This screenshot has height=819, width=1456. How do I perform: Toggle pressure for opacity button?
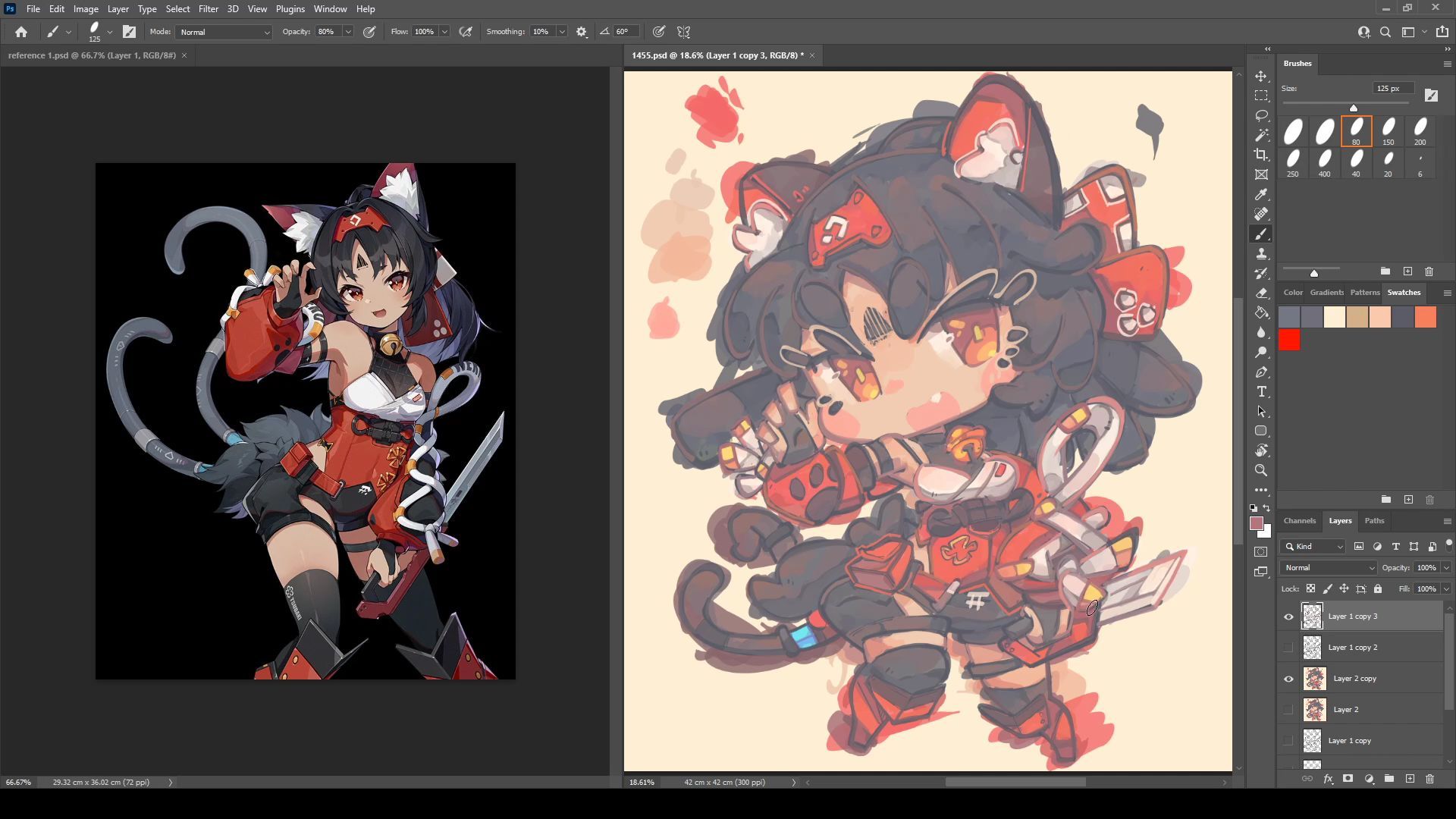click(369, 32)
